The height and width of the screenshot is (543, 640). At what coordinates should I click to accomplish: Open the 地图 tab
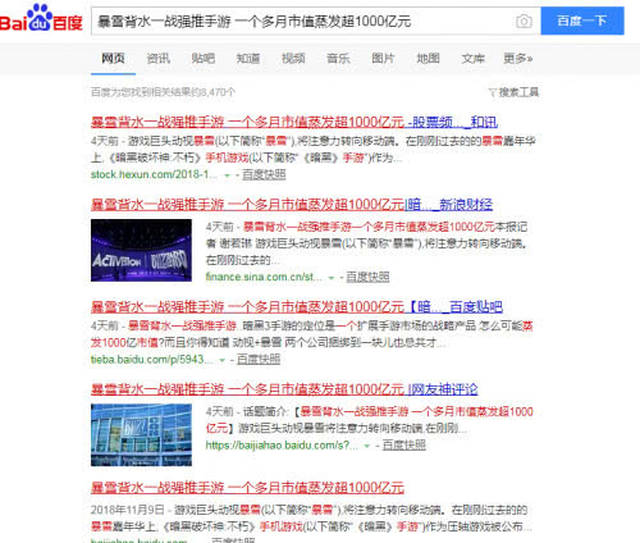click(428, 58)
